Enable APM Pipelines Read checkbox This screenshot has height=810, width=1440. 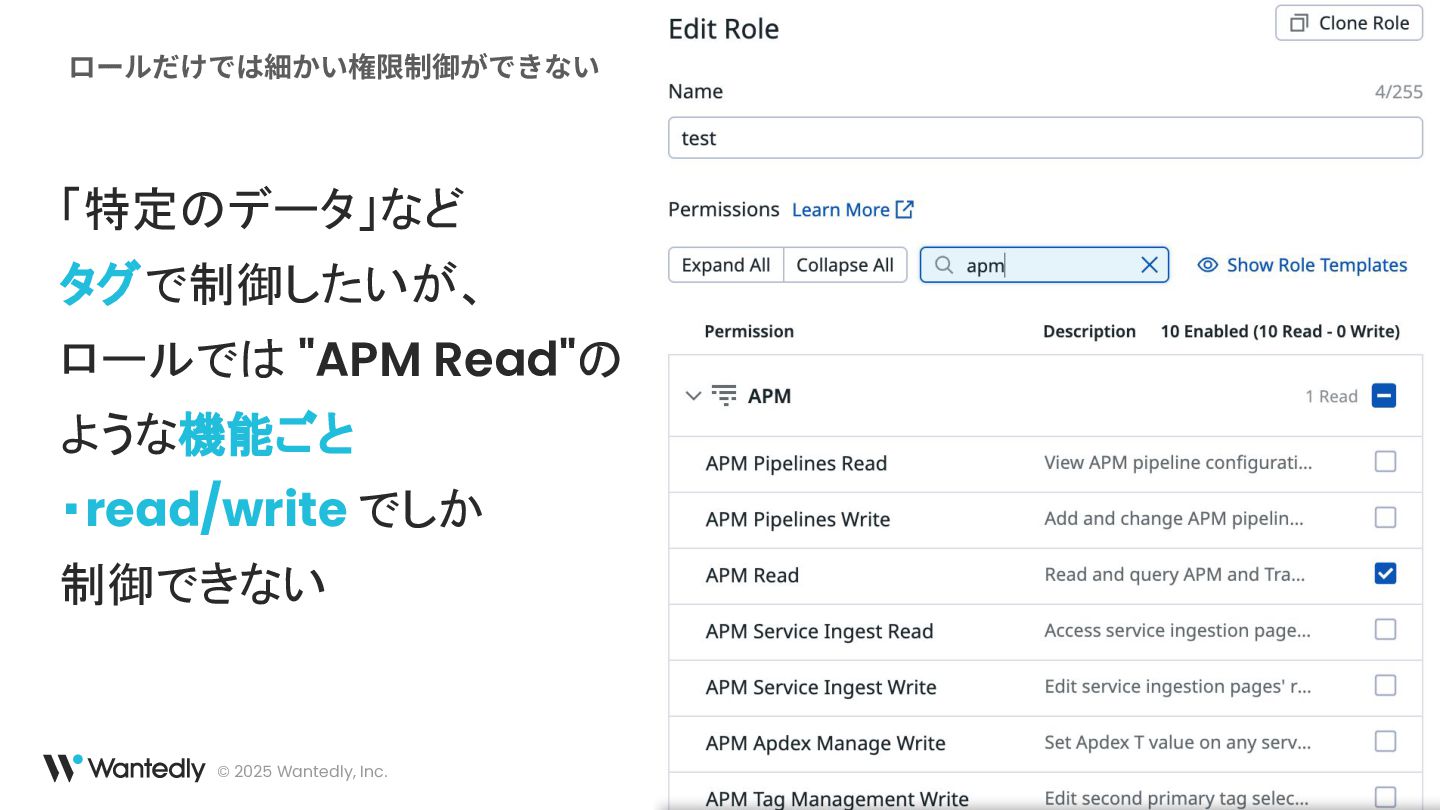[1385, 462]
